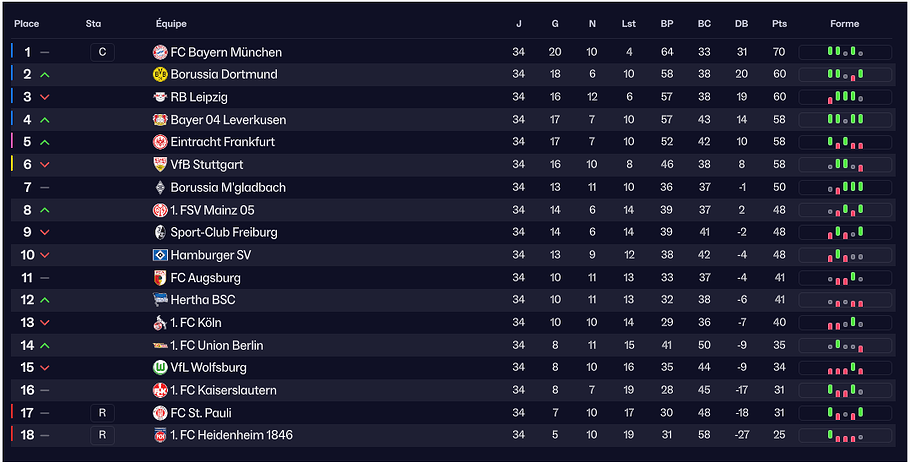Sort table by Pts column header
This screenshot has height=462, width=910.
tap(779, 24)
